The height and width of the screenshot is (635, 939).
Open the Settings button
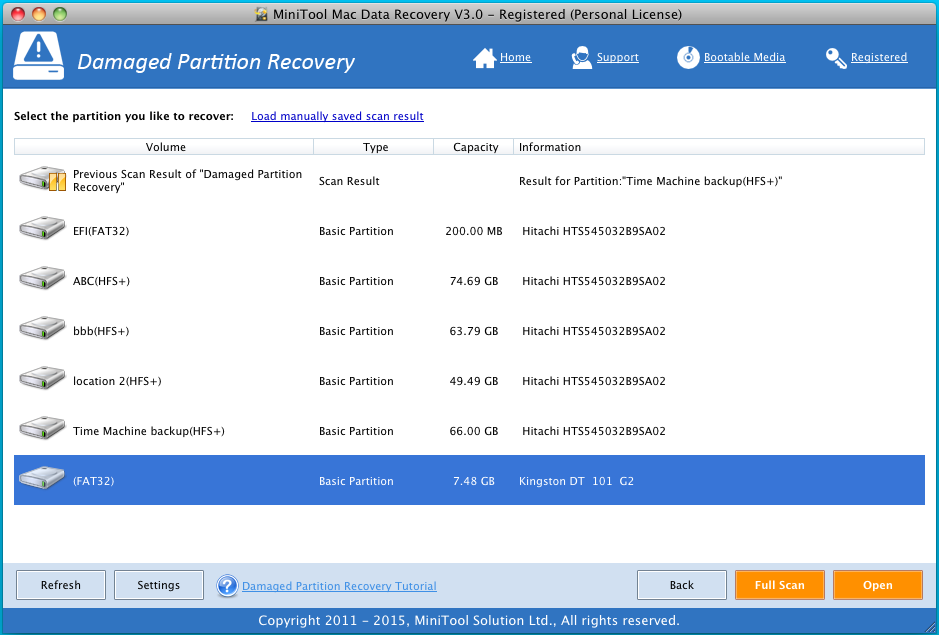159,585
